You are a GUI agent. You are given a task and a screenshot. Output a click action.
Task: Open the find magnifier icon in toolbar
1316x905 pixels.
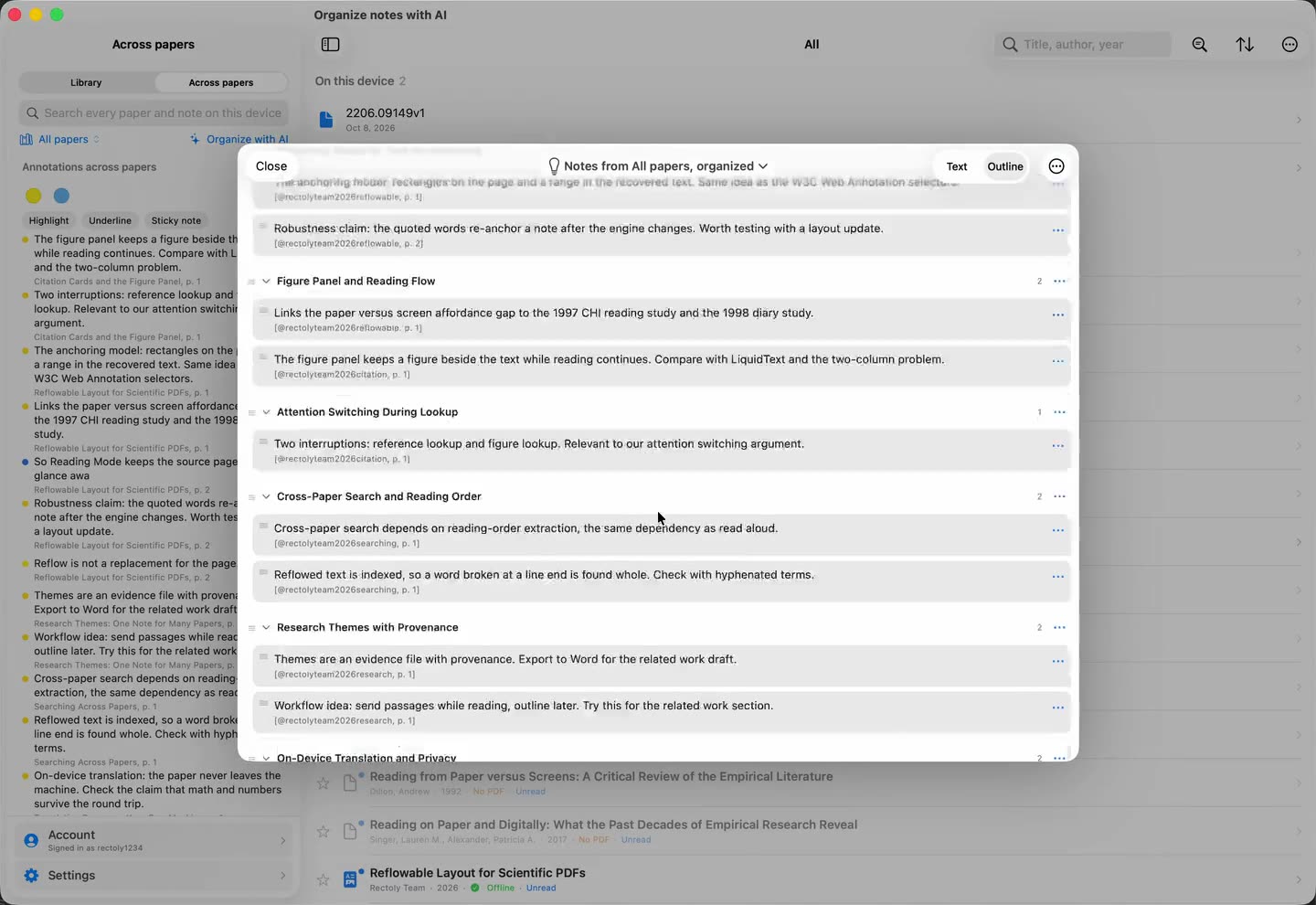(1200, 45)
